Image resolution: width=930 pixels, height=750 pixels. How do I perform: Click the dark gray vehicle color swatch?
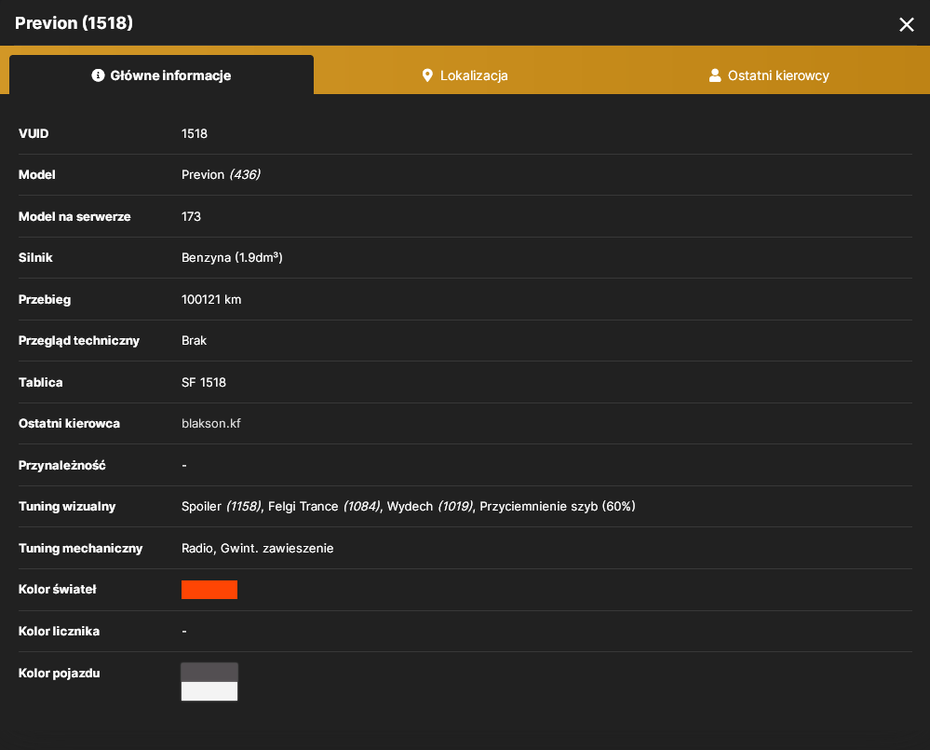[209, 672]
